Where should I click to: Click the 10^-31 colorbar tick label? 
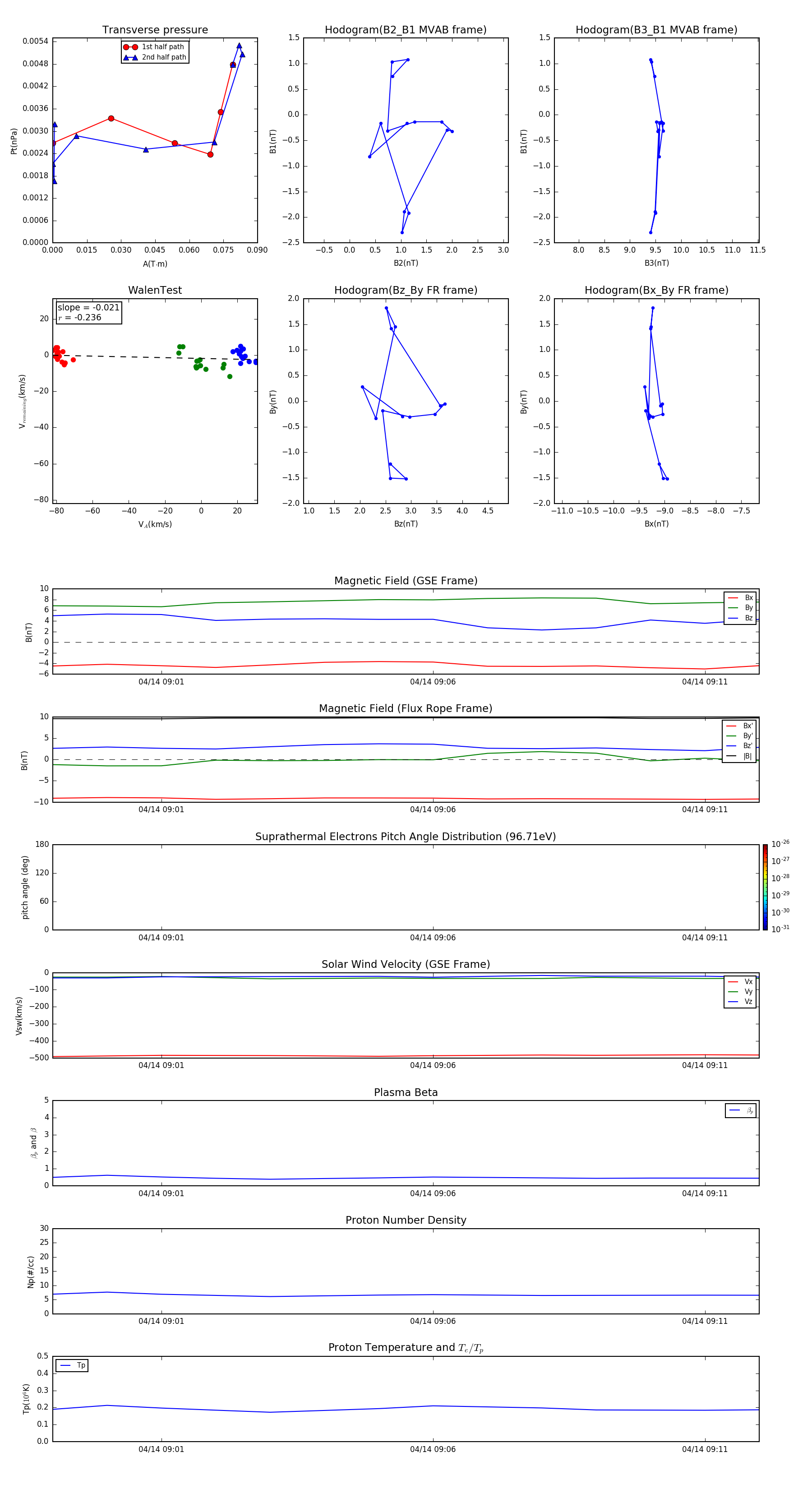[780, 929]
